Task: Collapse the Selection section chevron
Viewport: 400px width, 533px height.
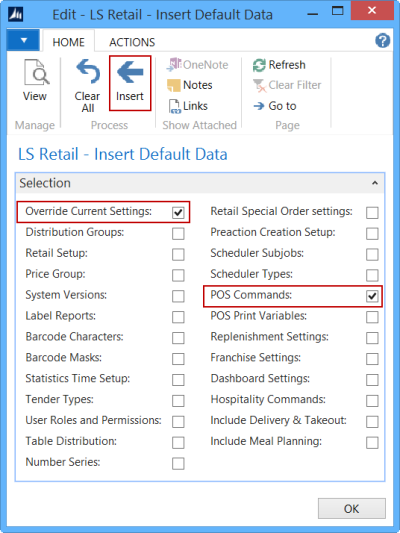Action: 375,183
